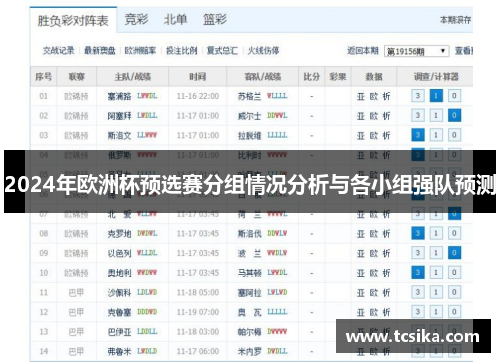Toggle pick 3 for row 11 沙佩科
The width and height of the screenshot is (500, 362).
tap(418, 292)
